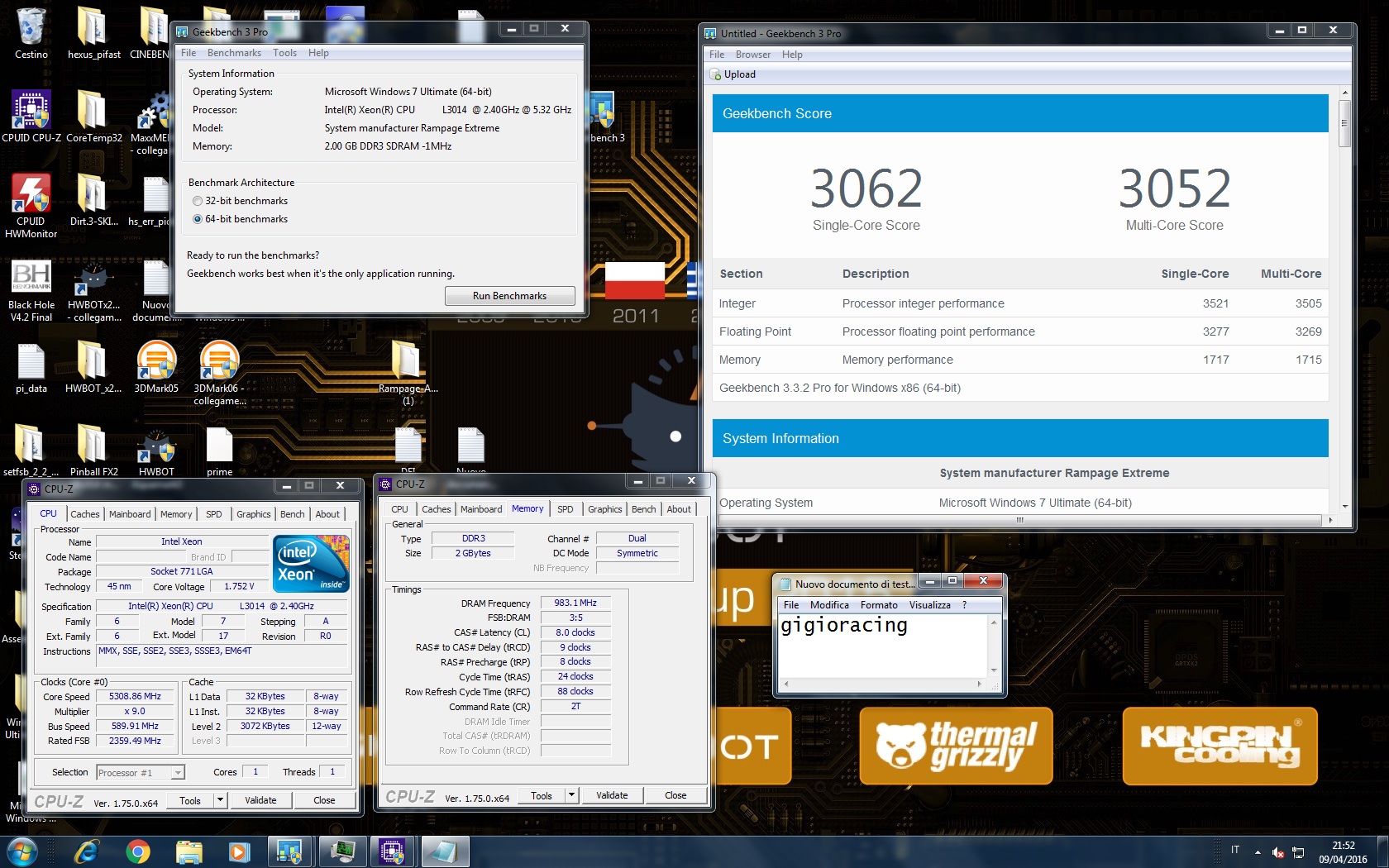
Task: Switch to SPD tab in CPU-Z Memory window
Action: point(566,509)
